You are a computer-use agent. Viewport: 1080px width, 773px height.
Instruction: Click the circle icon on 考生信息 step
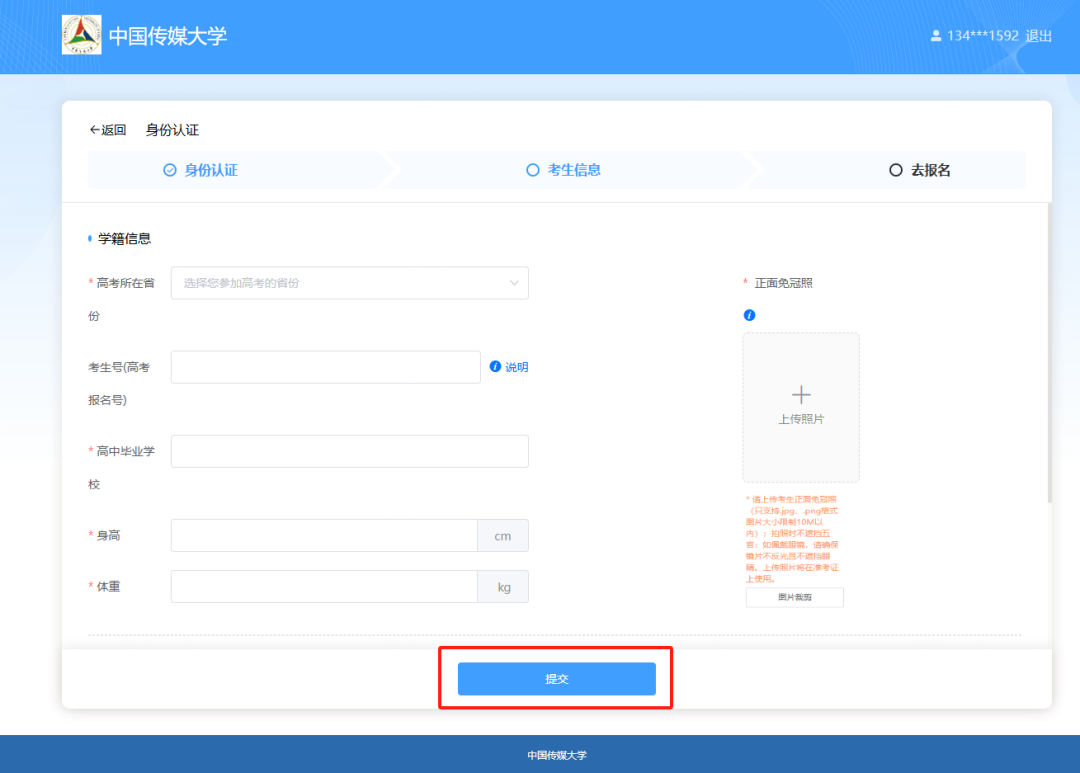pyautogui.click(x=533, y=170)
